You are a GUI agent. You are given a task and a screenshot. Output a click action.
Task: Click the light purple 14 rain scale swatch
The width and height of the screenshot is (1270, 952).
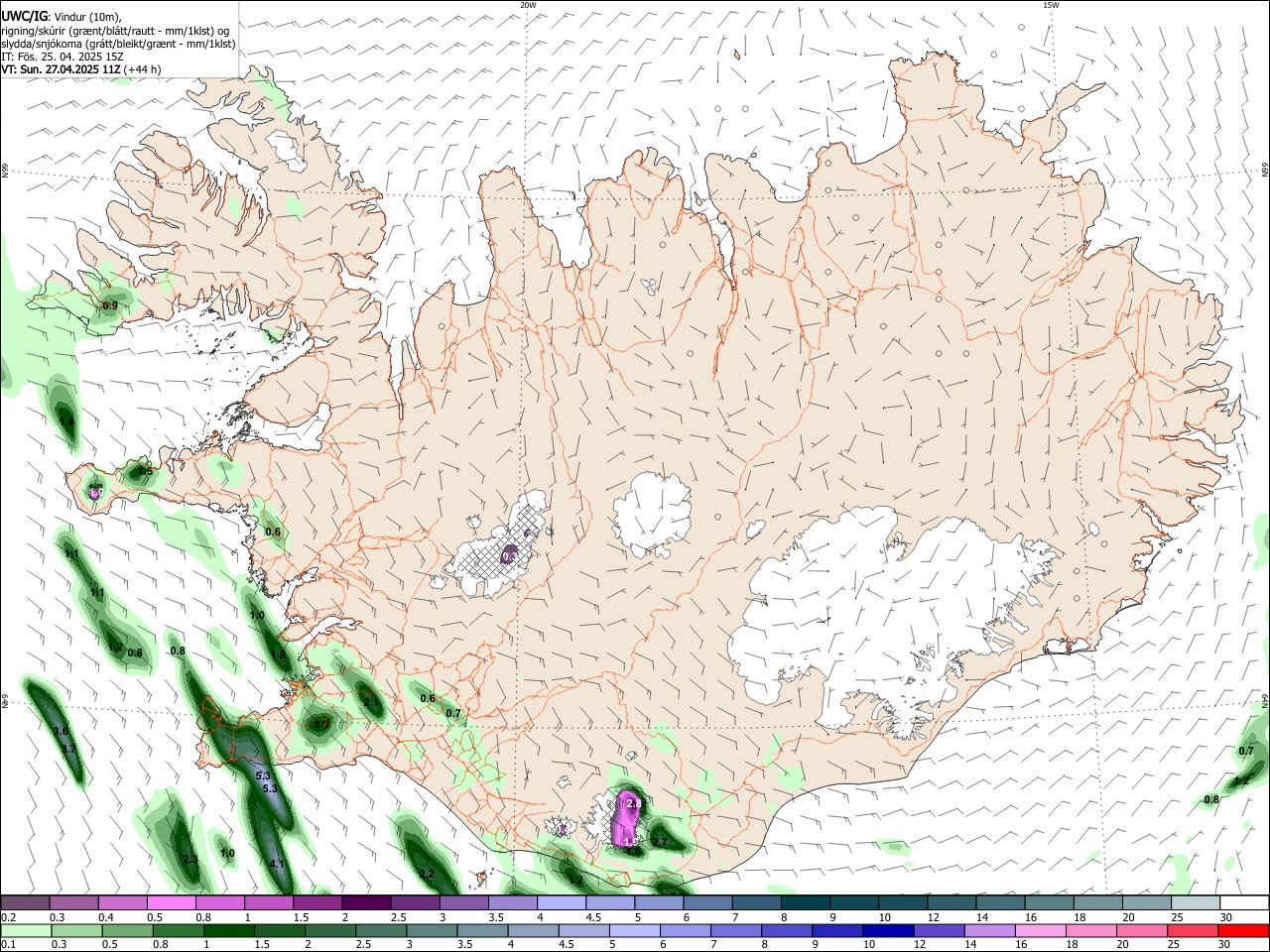(x=988, y=930)
